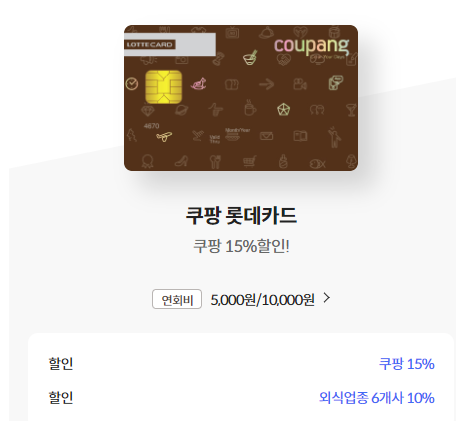Screen dimensions: 456x421
Task: Open the 5,000원/10,000원 annual fee info
Action: tap(262, 300)
